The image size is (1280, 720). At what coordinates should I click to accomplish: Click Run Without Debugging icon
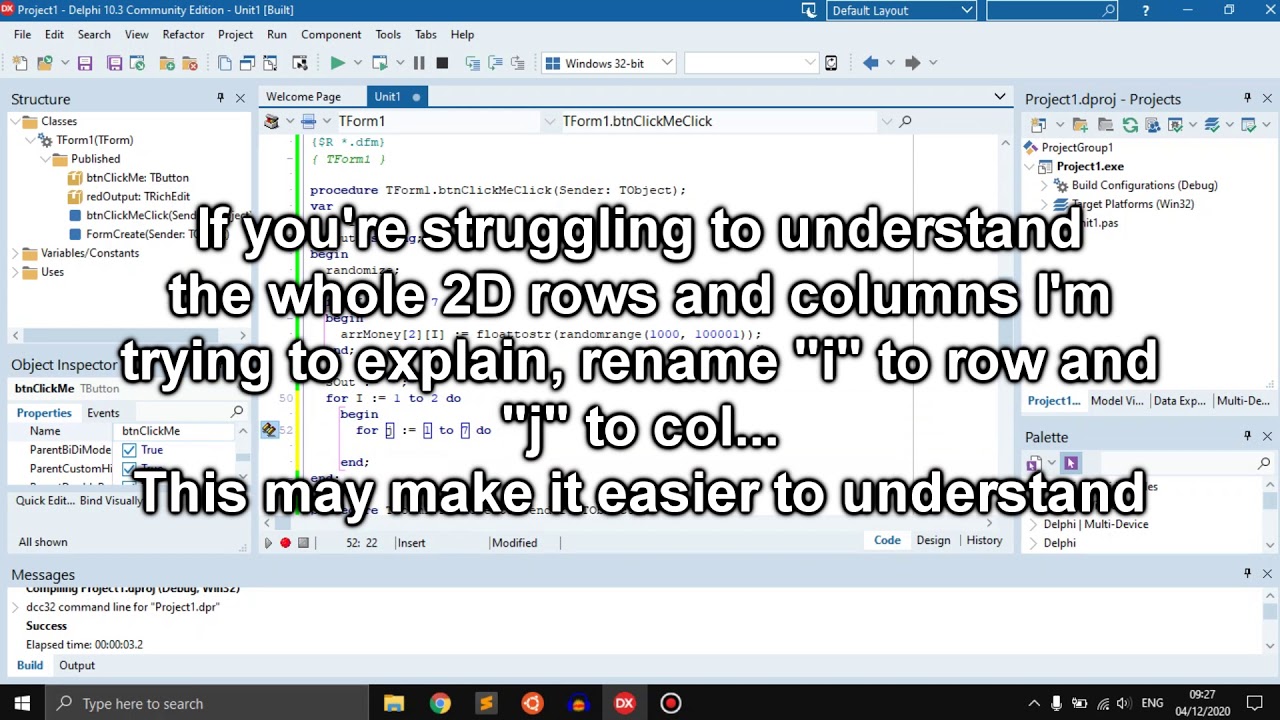coord(379,63)
